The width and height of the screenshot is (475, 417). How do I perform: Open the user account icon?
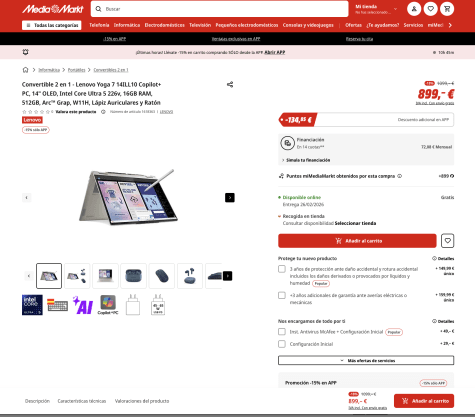pyautogui.click(x=414, y=9)
